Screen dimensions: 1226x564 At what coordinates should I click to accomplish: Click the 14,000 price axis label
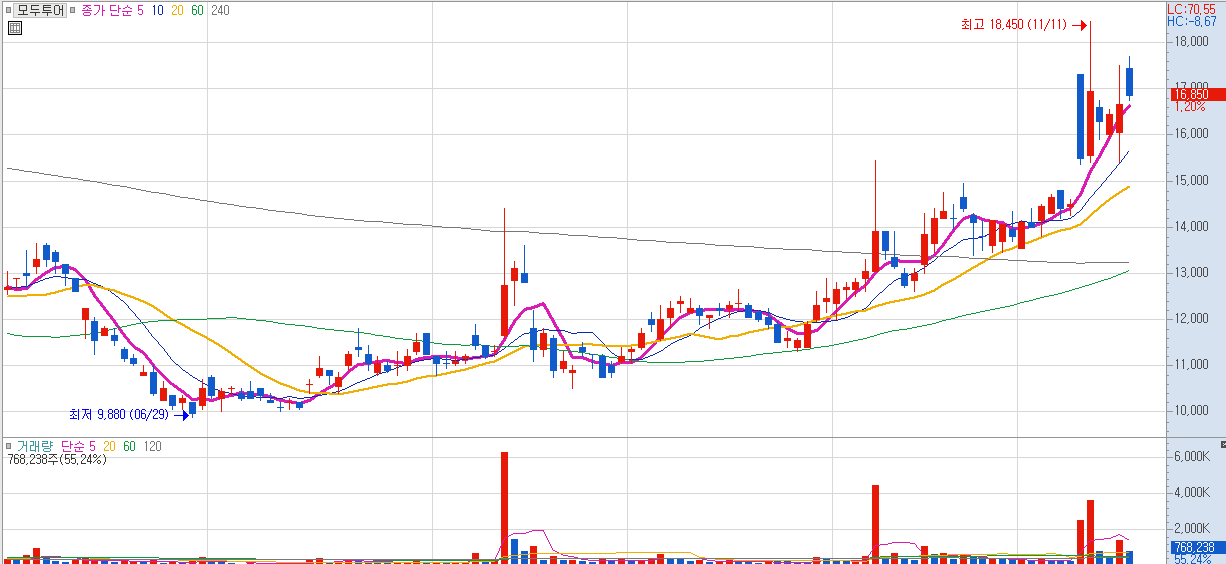pyautogui.click(x=1192, y=227)
